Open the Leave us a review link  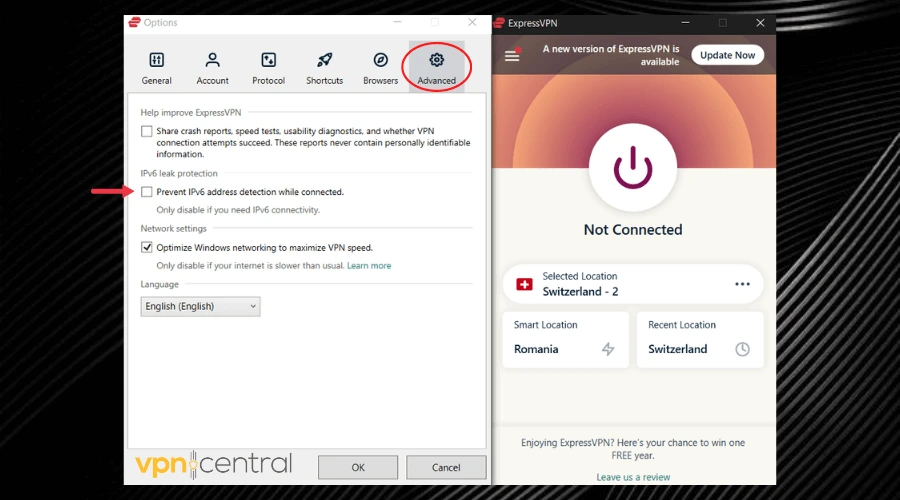pyautogui.click(x=633, y=477)
